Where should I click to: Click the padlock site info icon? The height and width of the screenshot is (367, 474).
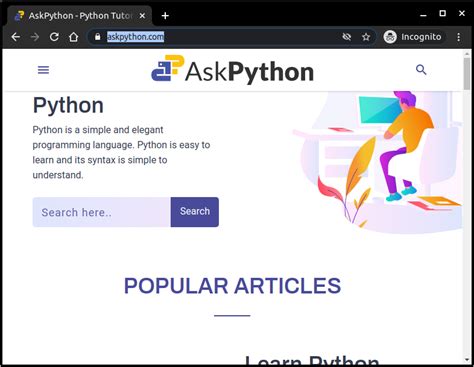click(97, 37)
